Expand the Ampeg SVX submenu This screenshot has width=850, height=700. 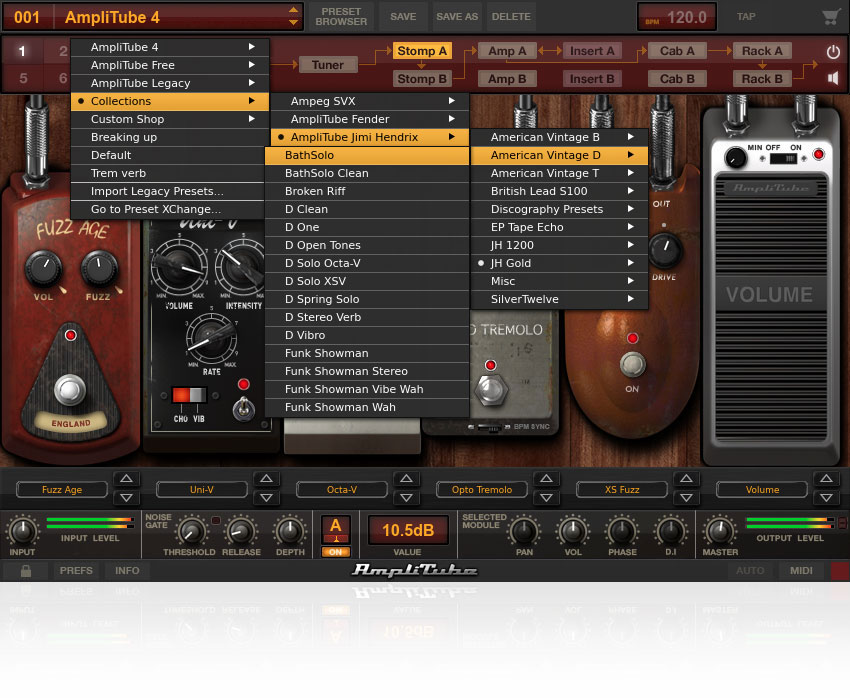point(370,101)
